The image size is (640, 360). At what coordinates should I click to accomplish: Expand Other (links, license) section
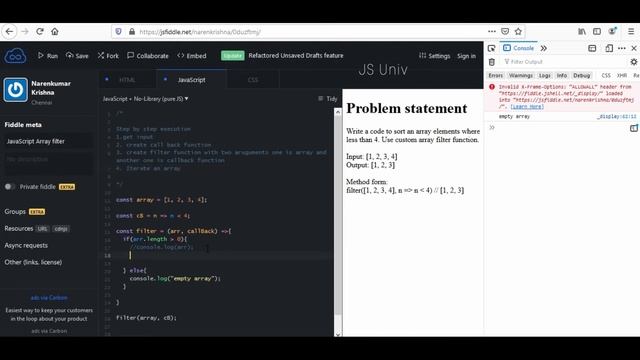click(x=33, y=262)
